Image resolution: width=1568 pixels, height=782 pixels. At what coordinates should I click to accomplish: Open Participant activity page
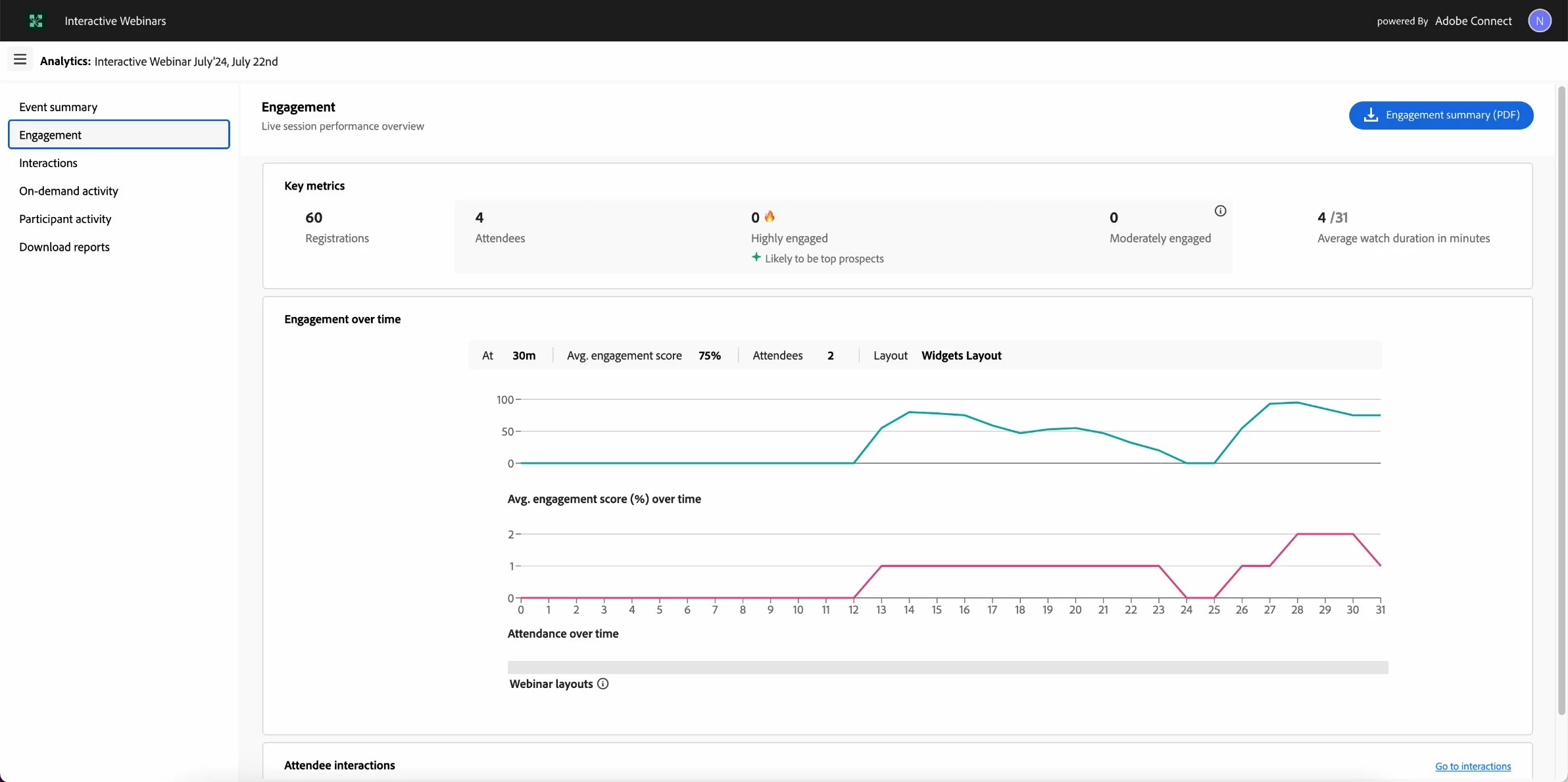(65, 219)
